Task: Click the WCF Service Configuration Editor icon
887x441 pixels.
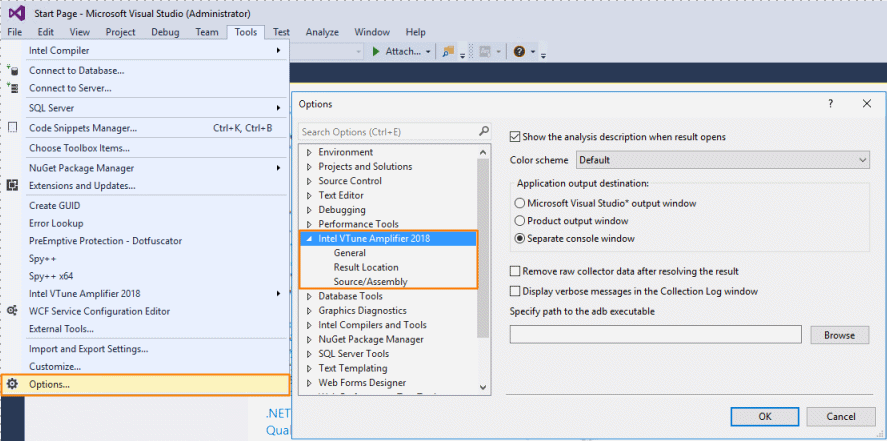Action: [12, 311]
